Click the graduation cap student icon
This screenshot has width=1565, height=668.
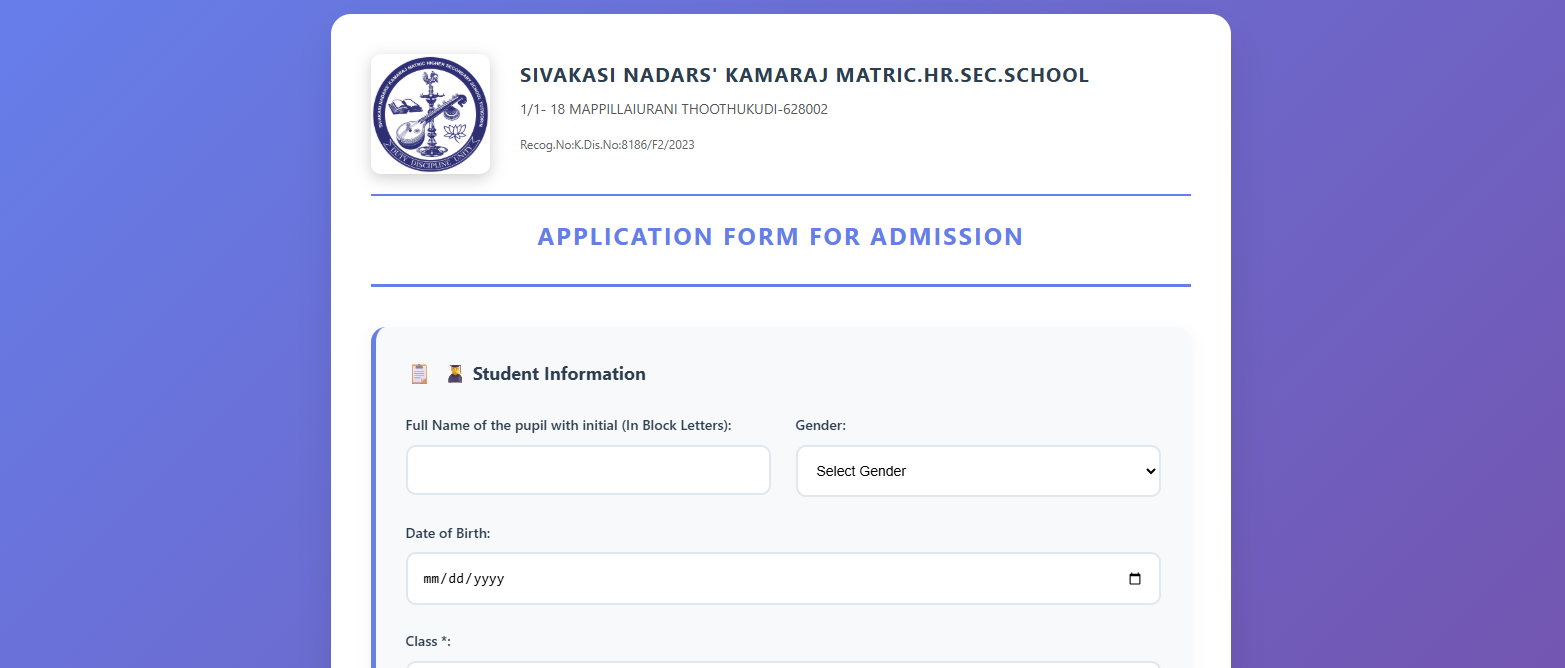click(x=455, y=373)
